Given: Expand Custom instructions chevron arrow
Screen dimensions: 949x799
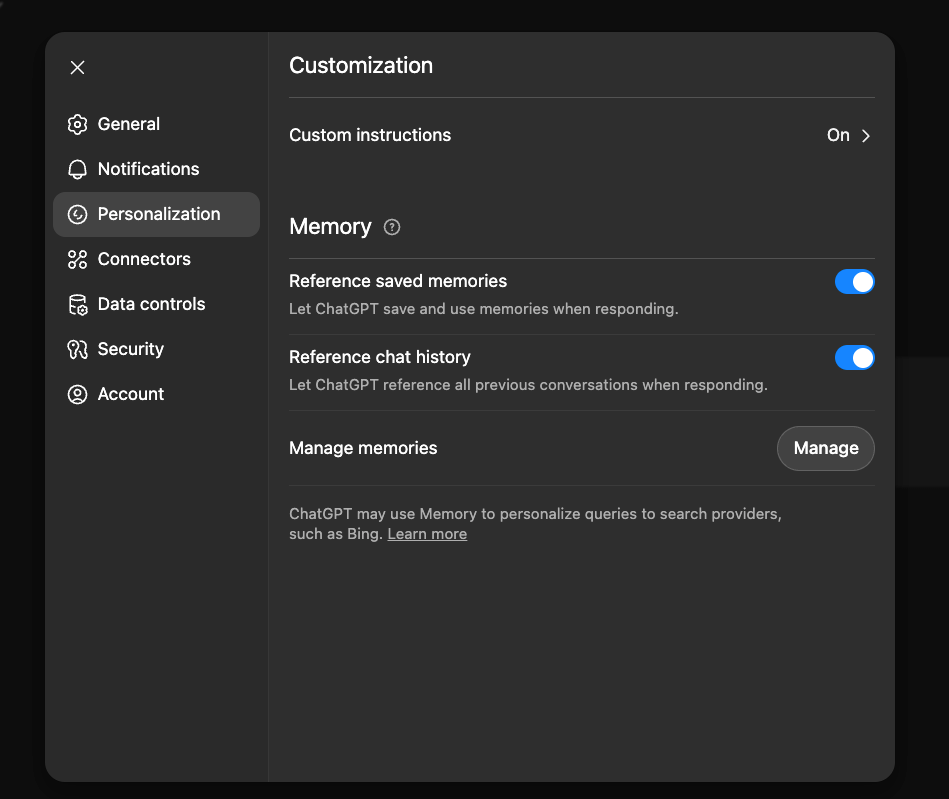Looking at the screenshot, I should click(x=866, y=136).
